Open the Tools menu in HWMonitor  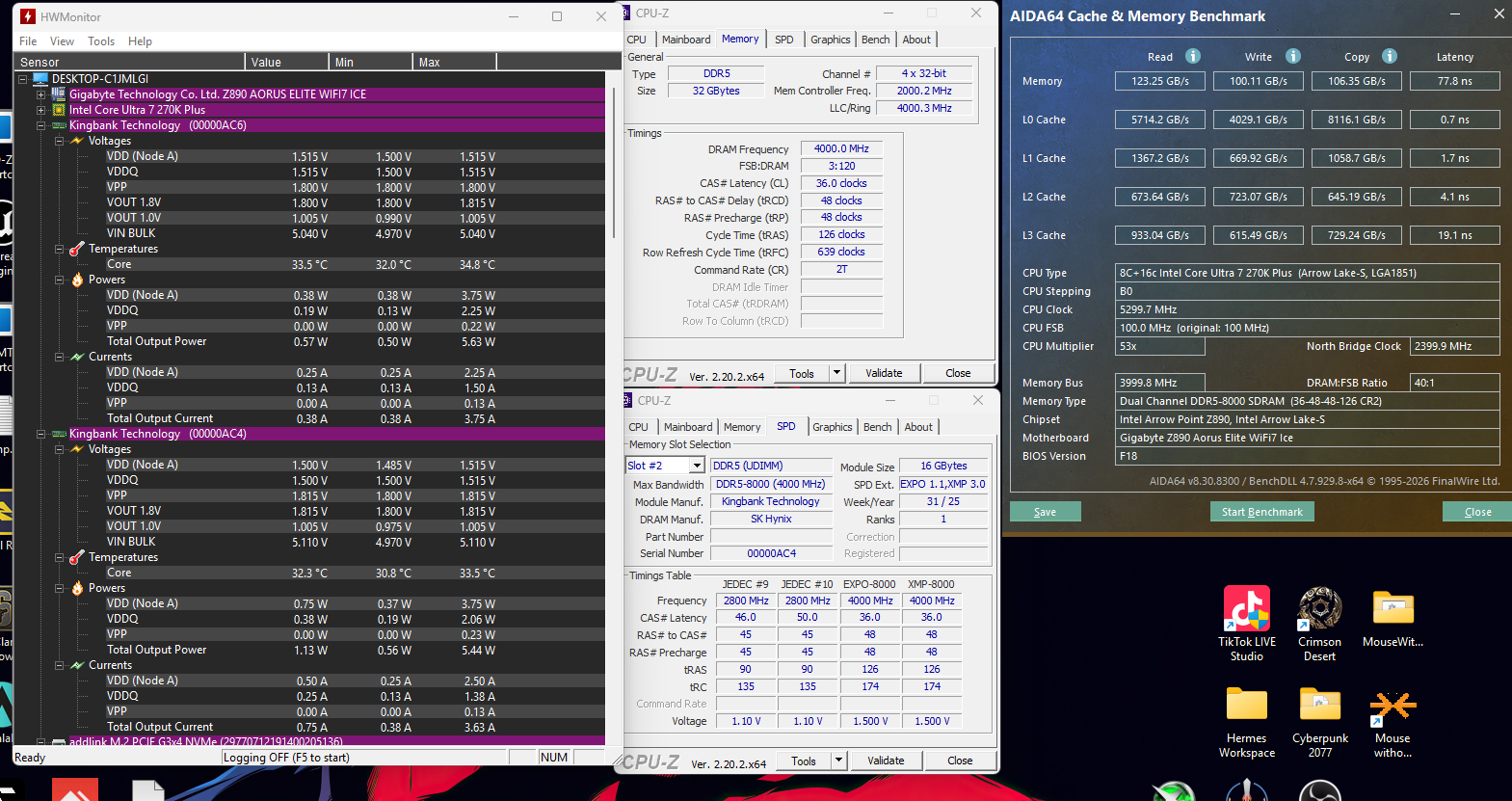pos(101,41)
